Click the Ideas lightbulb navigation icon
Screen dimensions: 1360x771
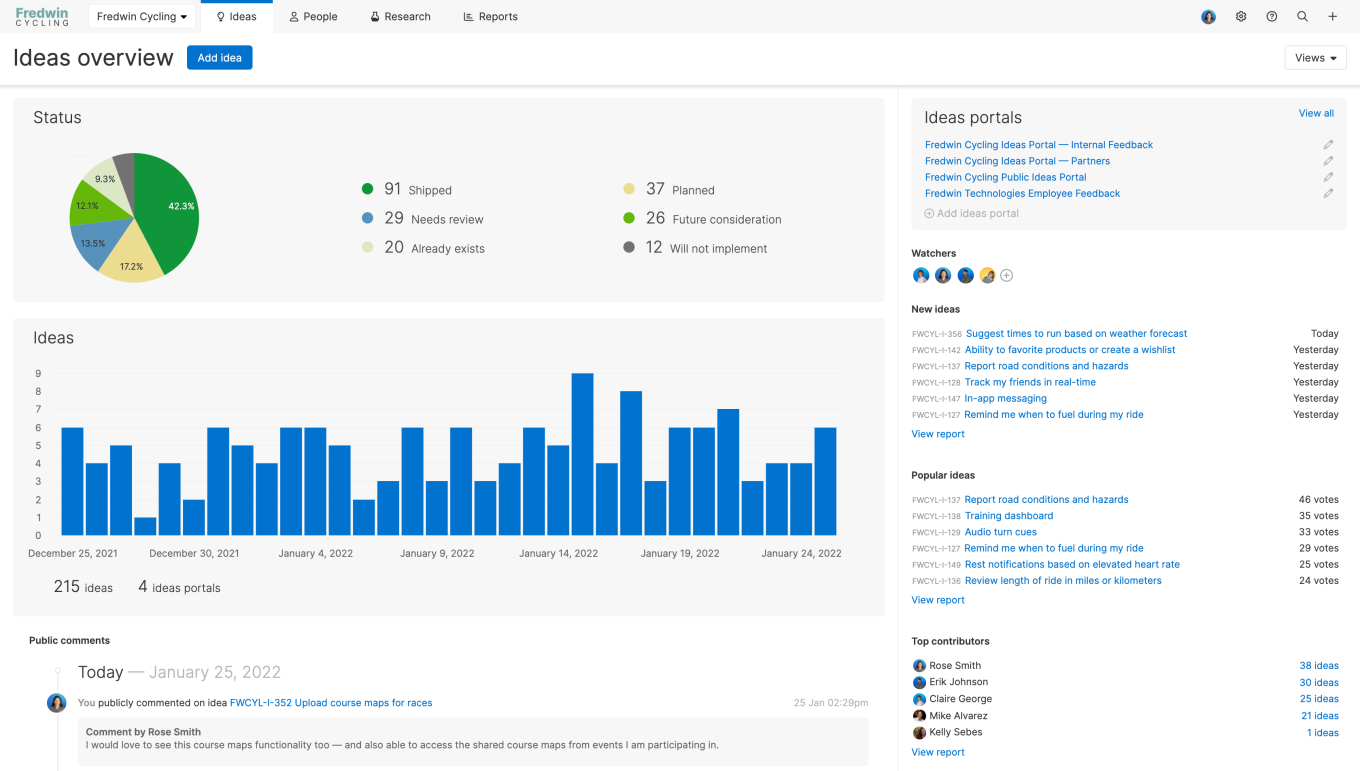(221, 16)
